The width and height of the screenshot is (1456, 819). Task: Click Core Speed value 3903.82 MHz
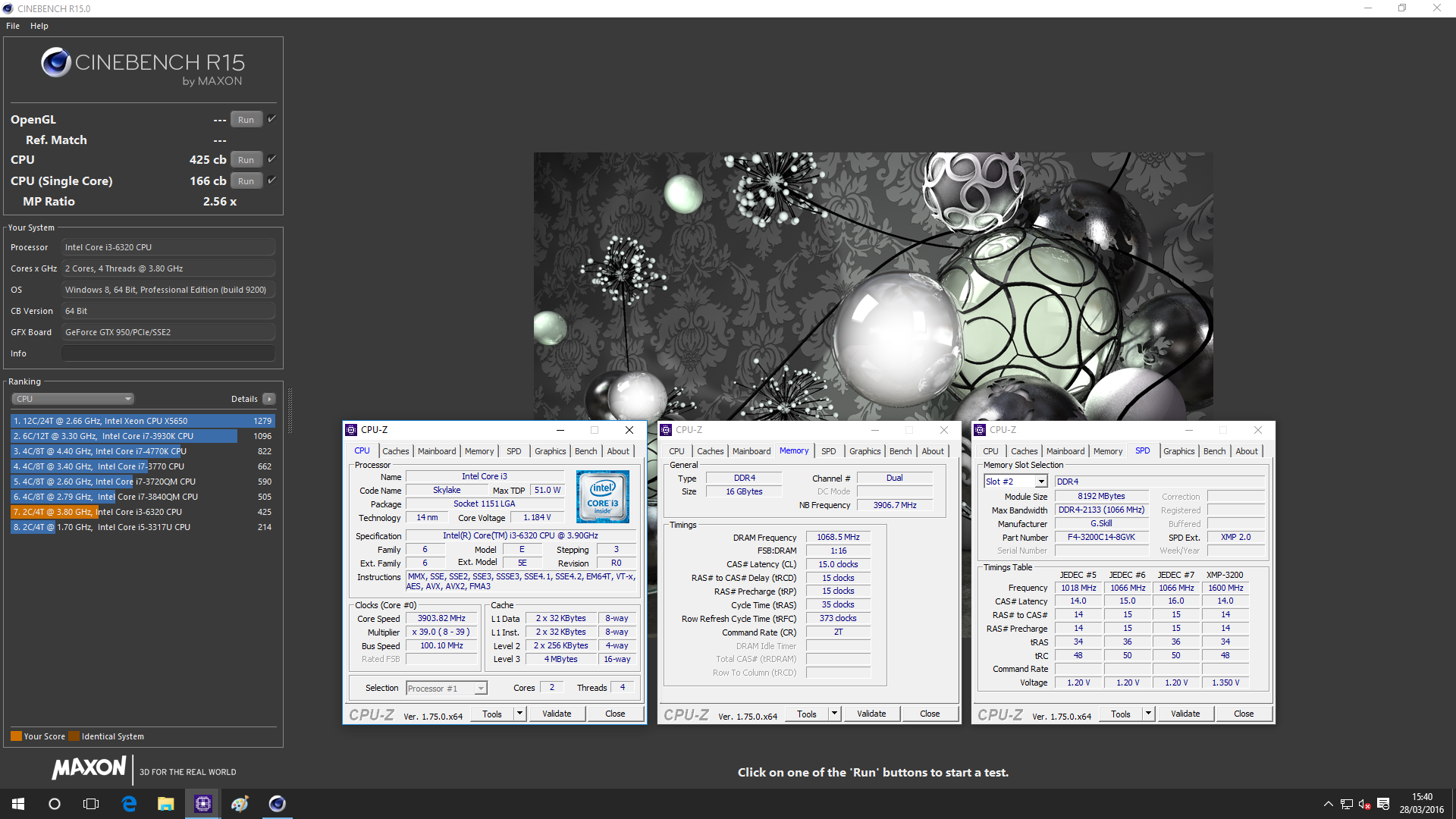tap(441, 619)
